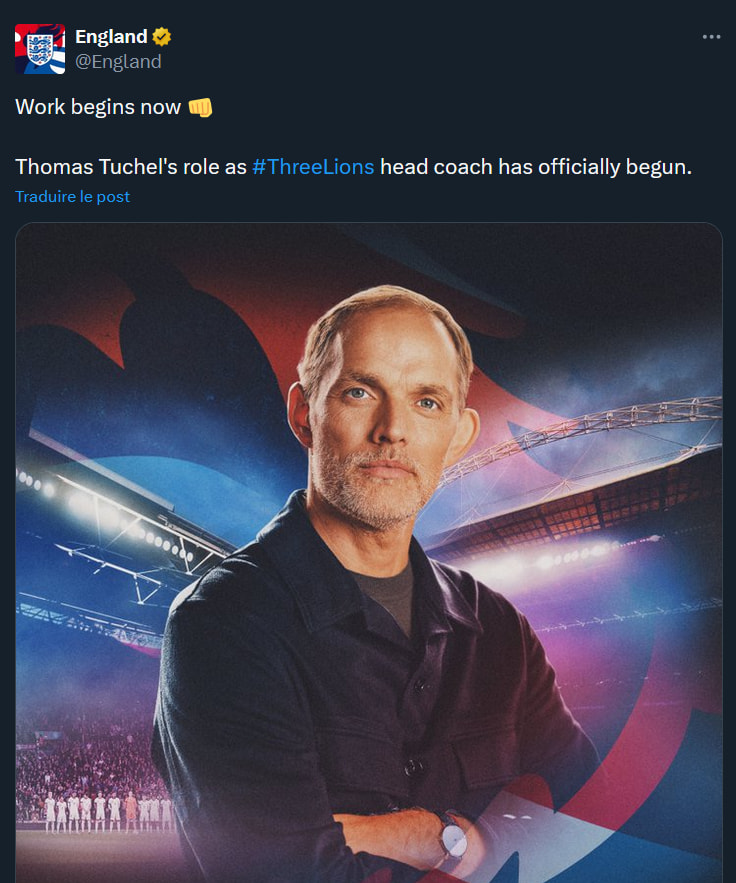736x883 pixels.
Task: Open the three-dot more options menu
Action: point(711,37)
